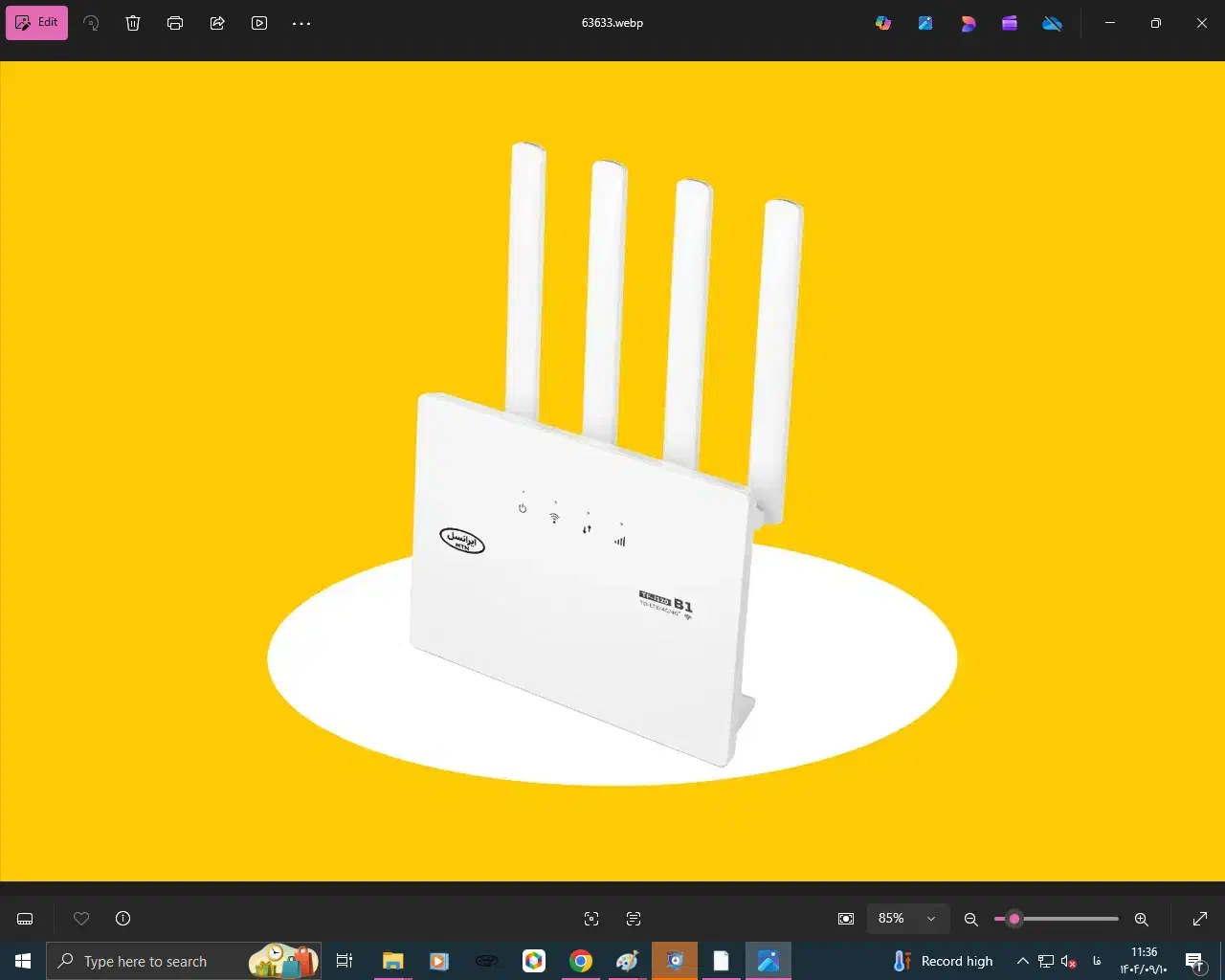
Task: Show file info panel with info icon
Action: pos(122,919)
